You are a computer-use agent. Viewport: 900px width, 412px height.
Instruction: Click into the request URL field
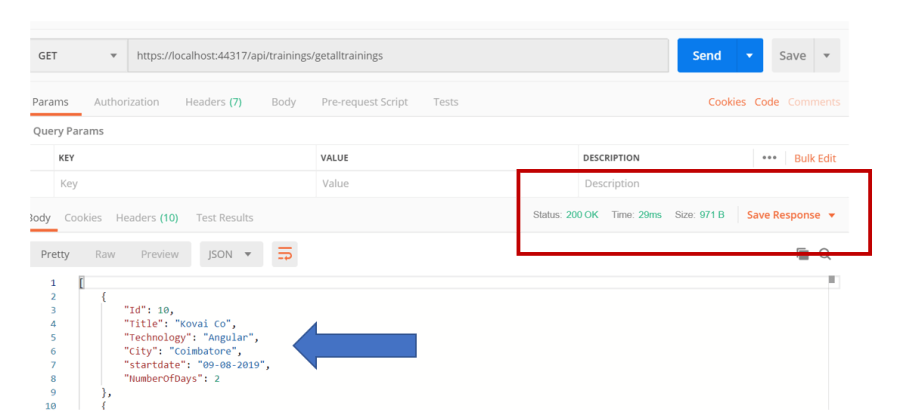400,55
